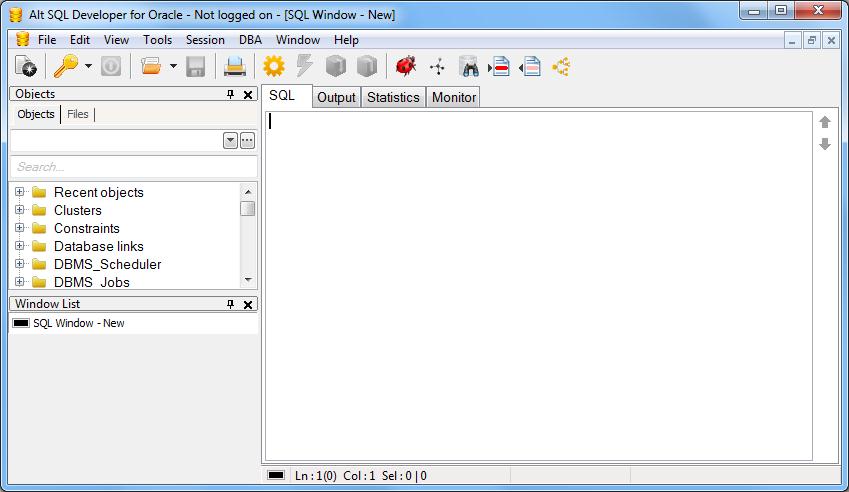The image size is (849, 492).
Task: Restore the inner SQL Window
Action: pyautogui.click(x=811, y=40)
